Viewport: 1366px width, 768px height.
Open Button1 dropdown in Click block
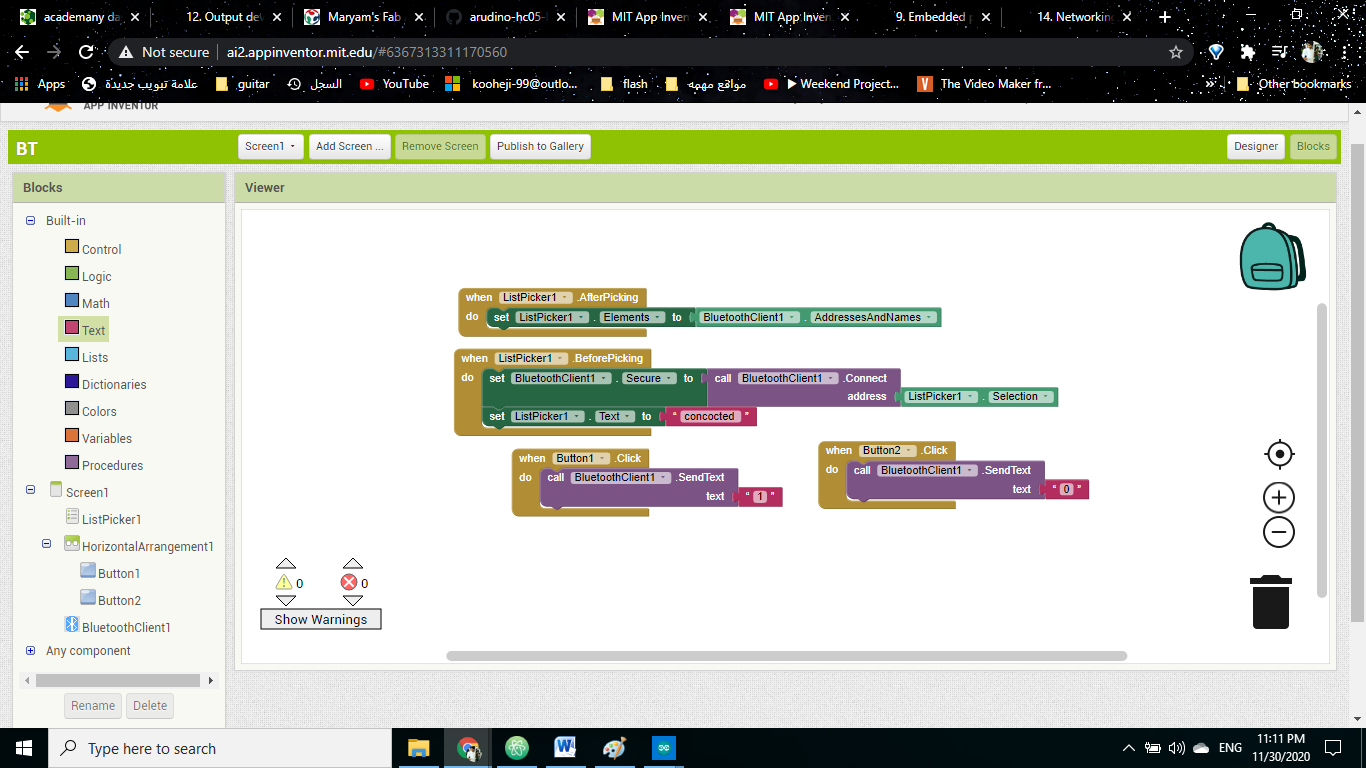(x=580, y=458)
